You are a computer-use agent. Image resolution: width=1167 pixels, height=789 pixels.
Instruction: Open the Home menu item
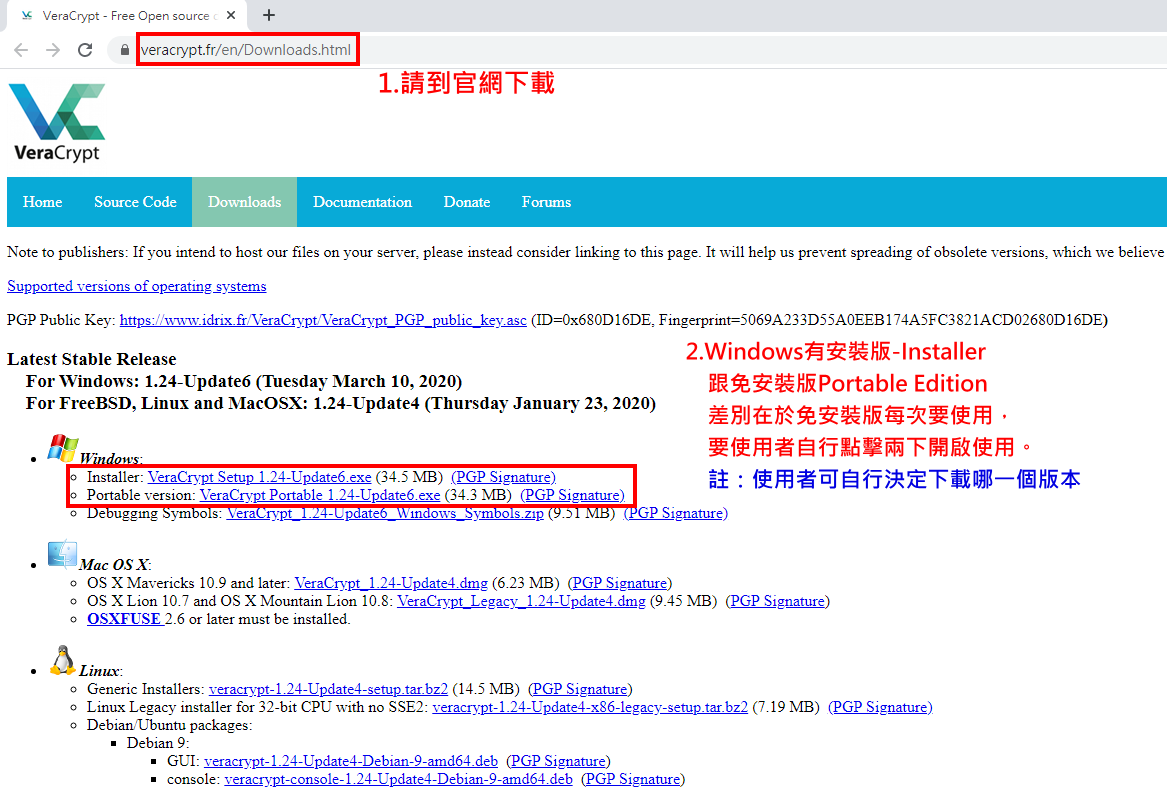click(42, 202)
